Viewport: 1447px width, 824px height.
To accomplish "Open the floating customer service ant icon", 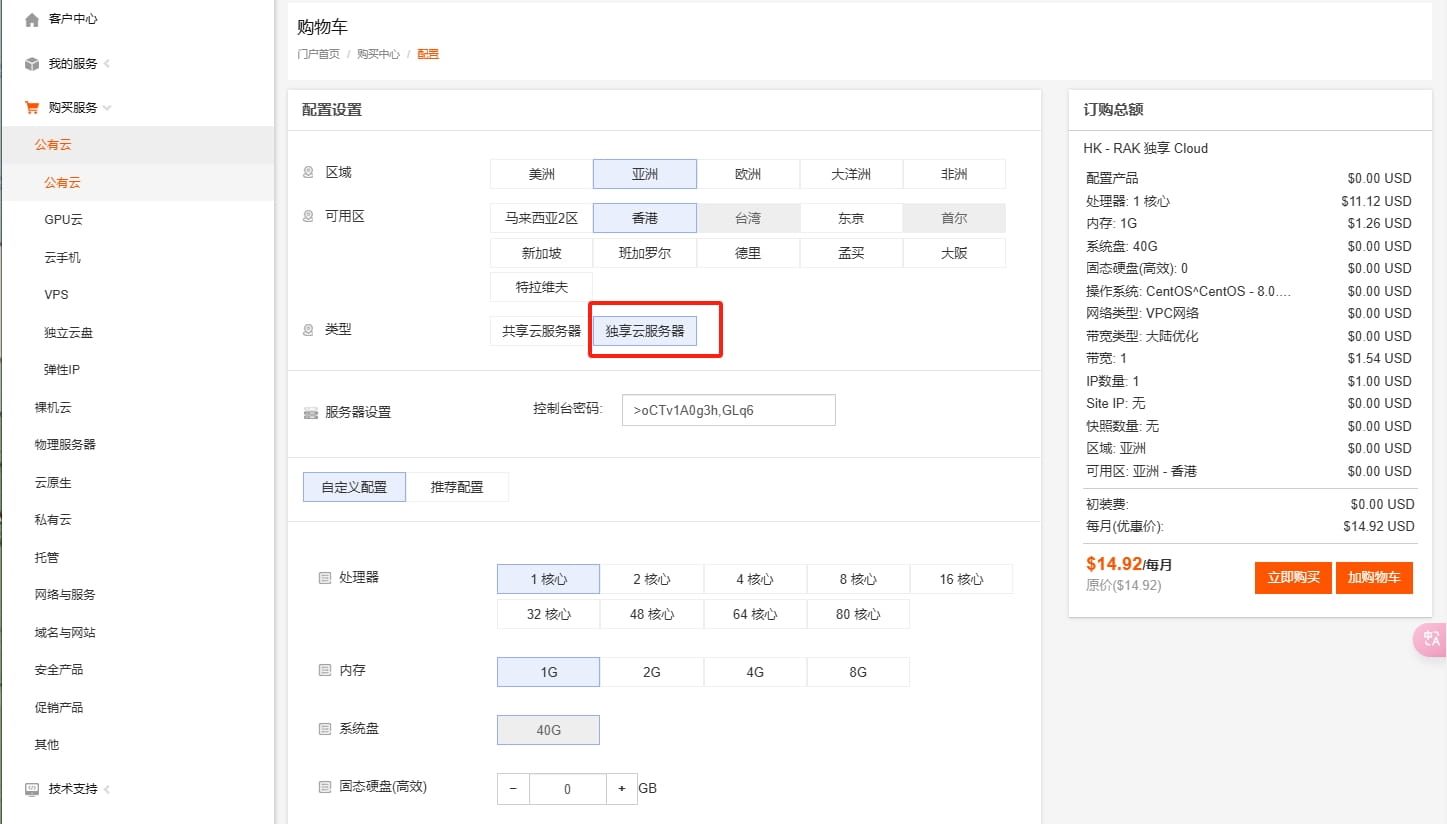I will point(1430,639).
